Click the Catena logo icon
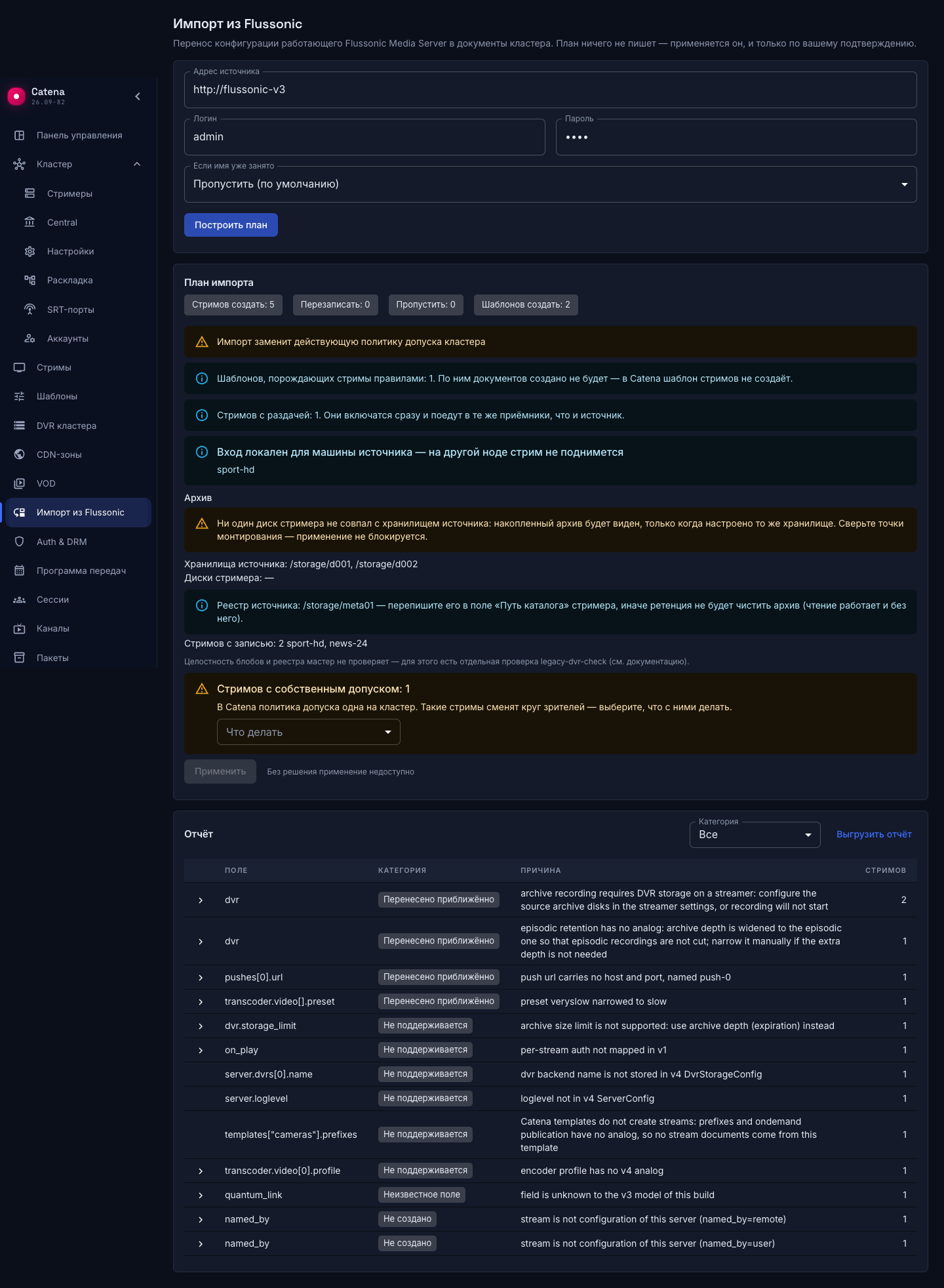 pyautogui.click(x=16, y=96)
